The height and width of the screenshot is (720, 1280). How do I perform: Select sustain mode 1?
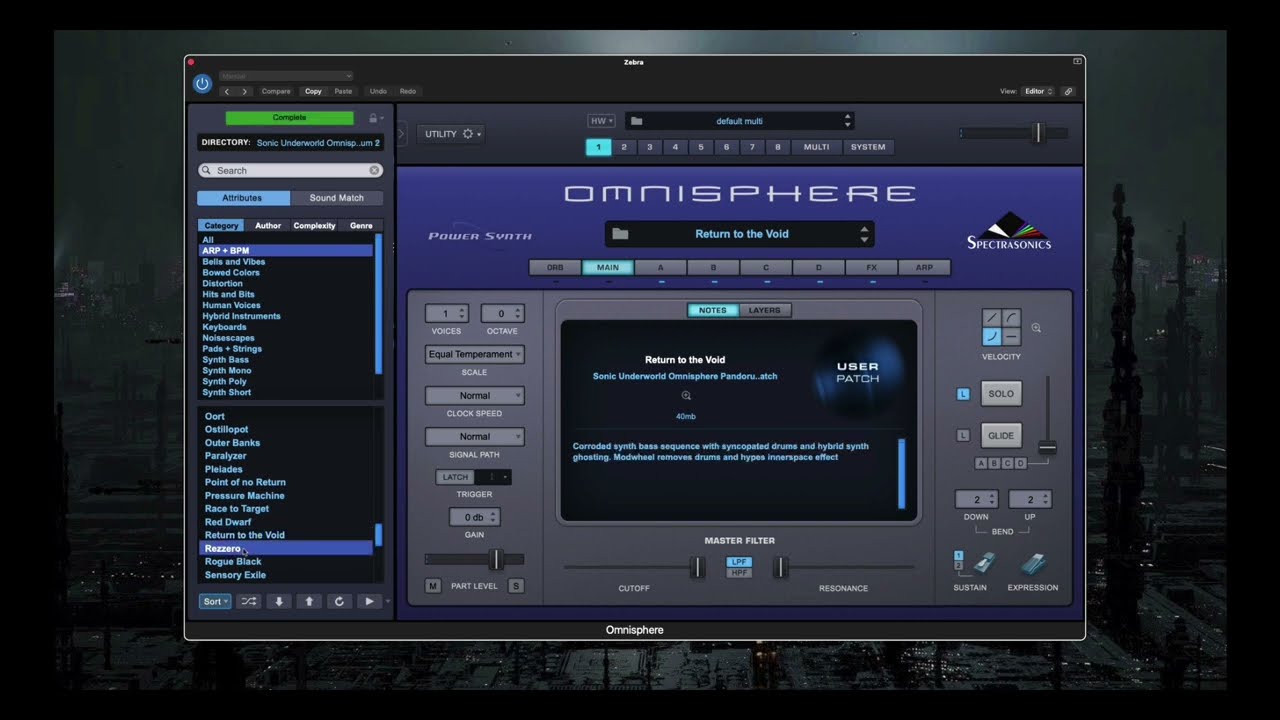pos(958,556)
